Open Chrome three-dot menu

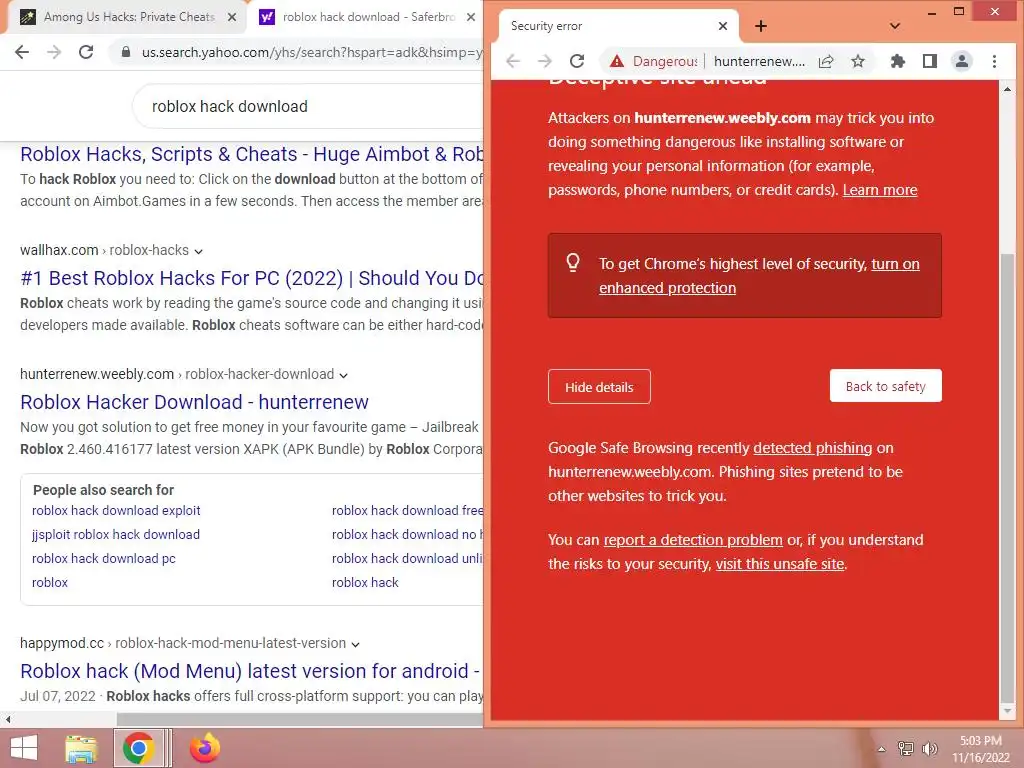(x=994, y=61)
